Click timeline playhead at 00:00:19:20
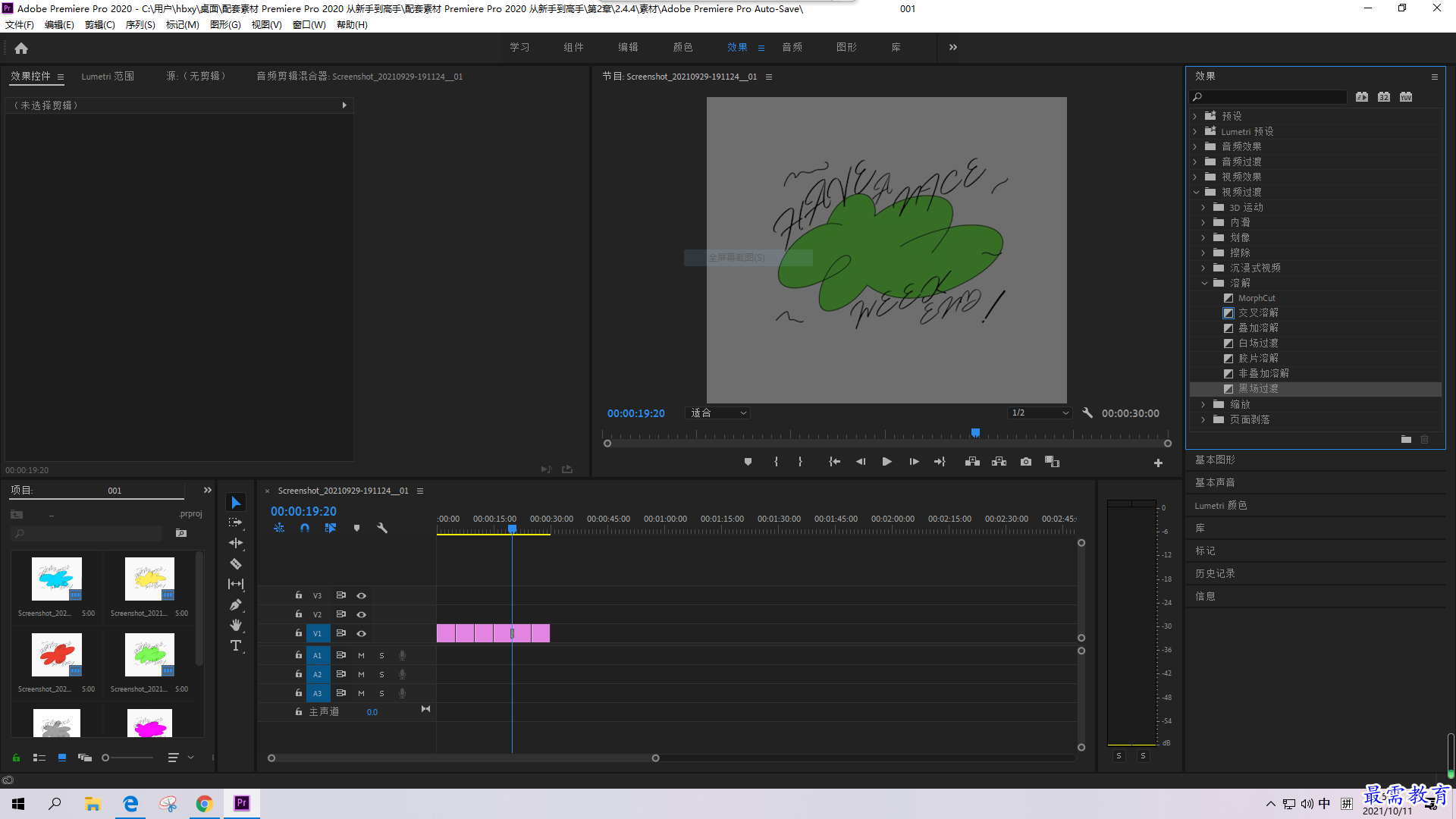 [512, 529]
